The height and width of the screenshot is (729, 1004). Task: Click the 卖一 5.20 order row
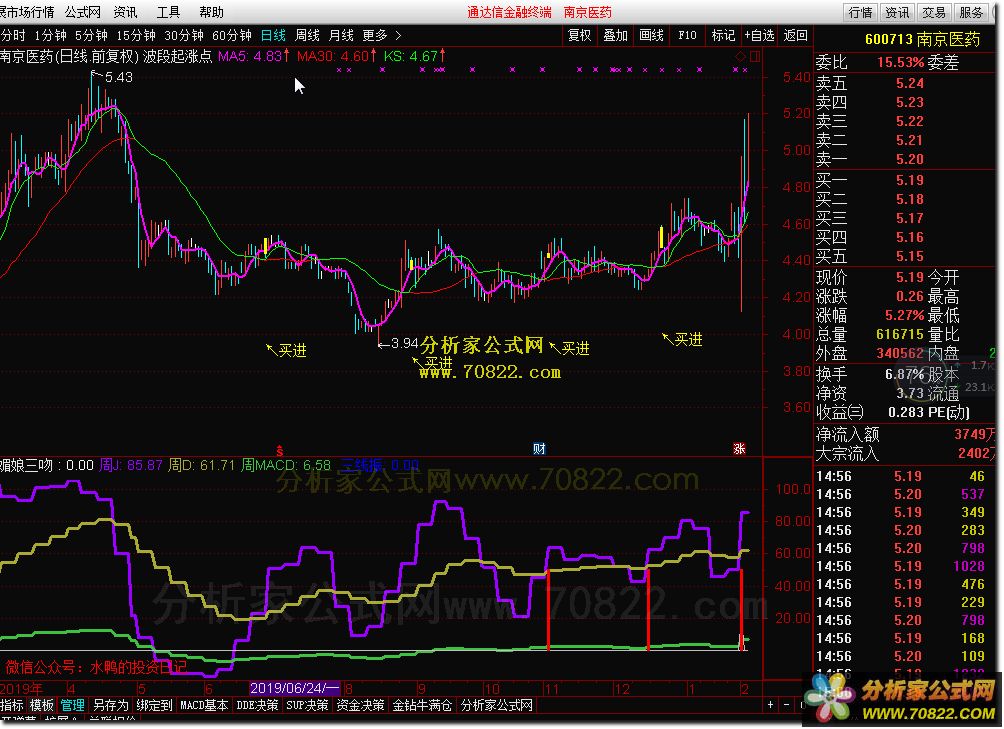coord(903,159)
